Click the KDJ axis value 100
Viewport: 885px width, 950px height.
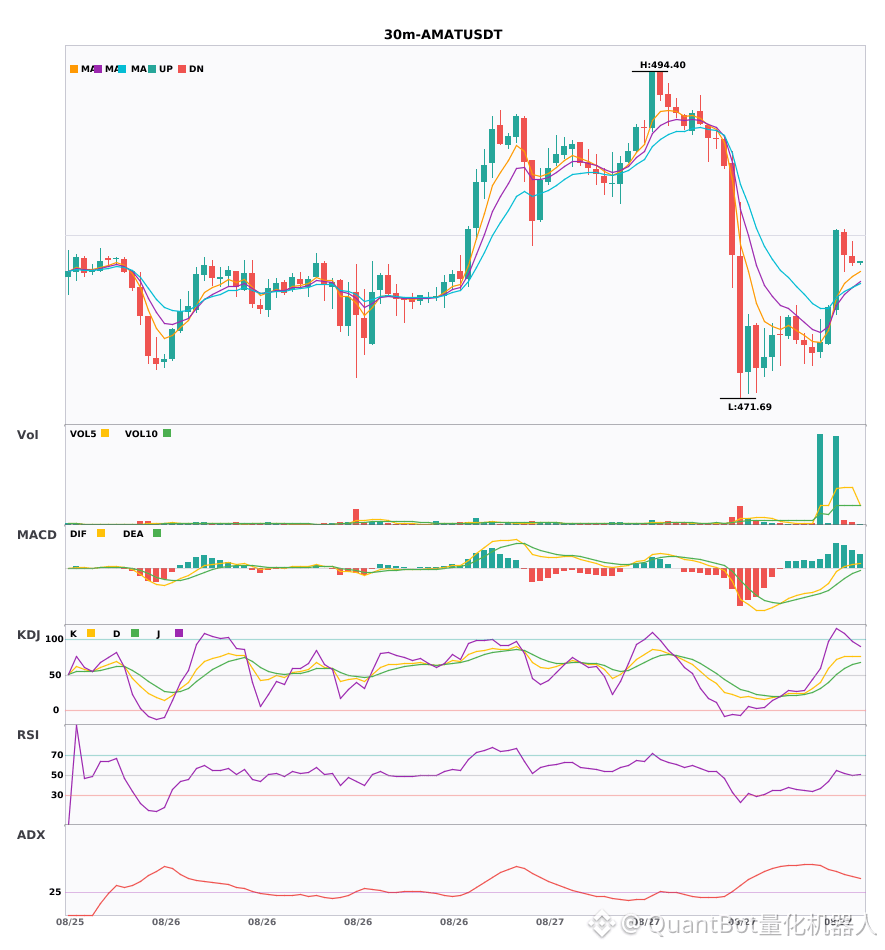click(54, 639)
